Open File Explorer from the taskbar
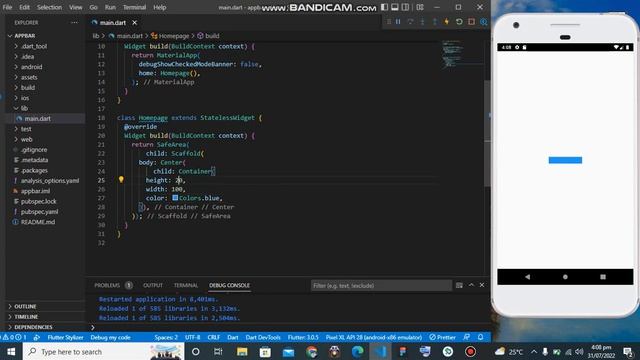 click(x=242, y=351)
